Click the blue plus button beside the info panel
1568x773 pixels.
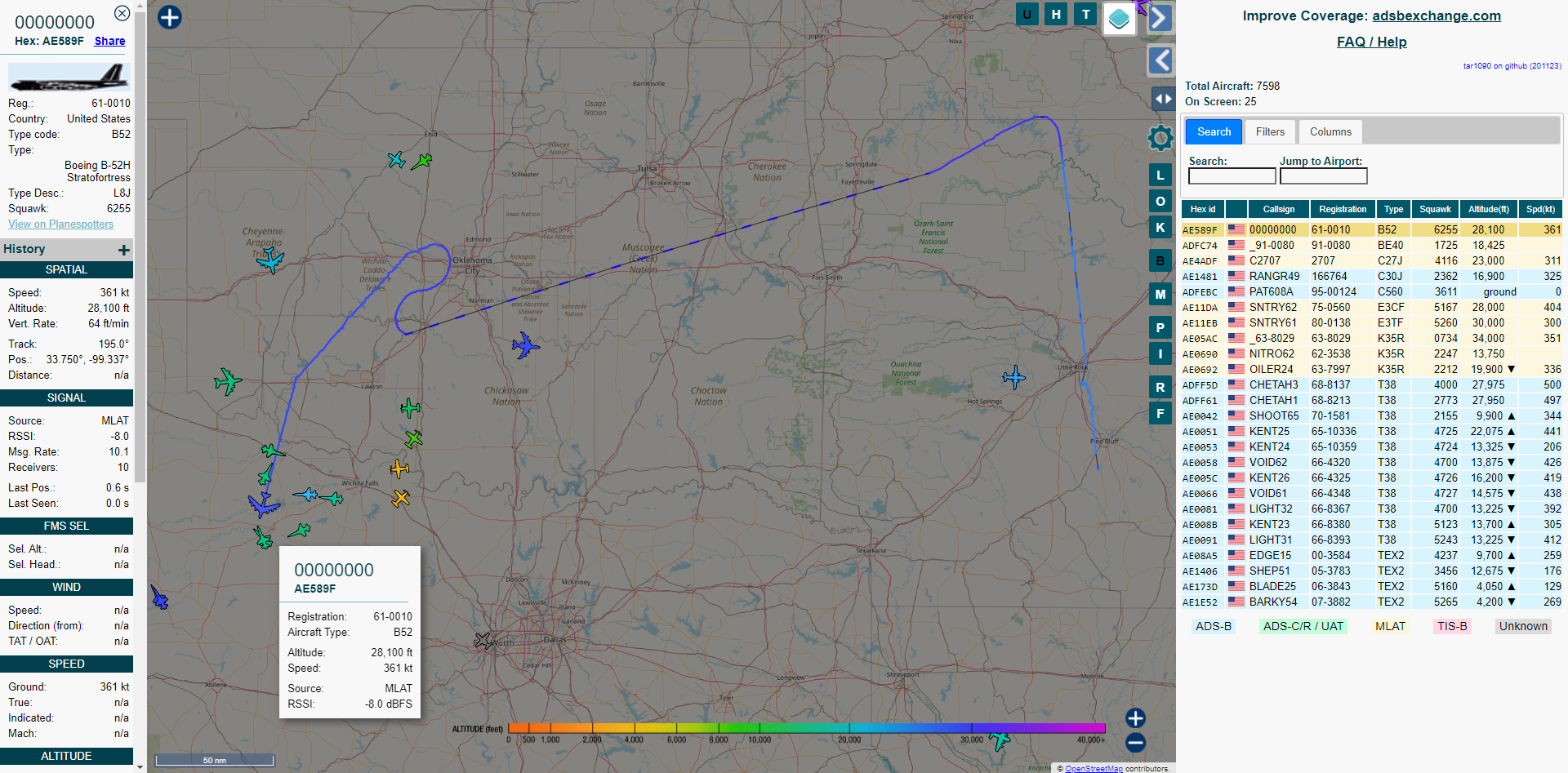coord(170,17)
